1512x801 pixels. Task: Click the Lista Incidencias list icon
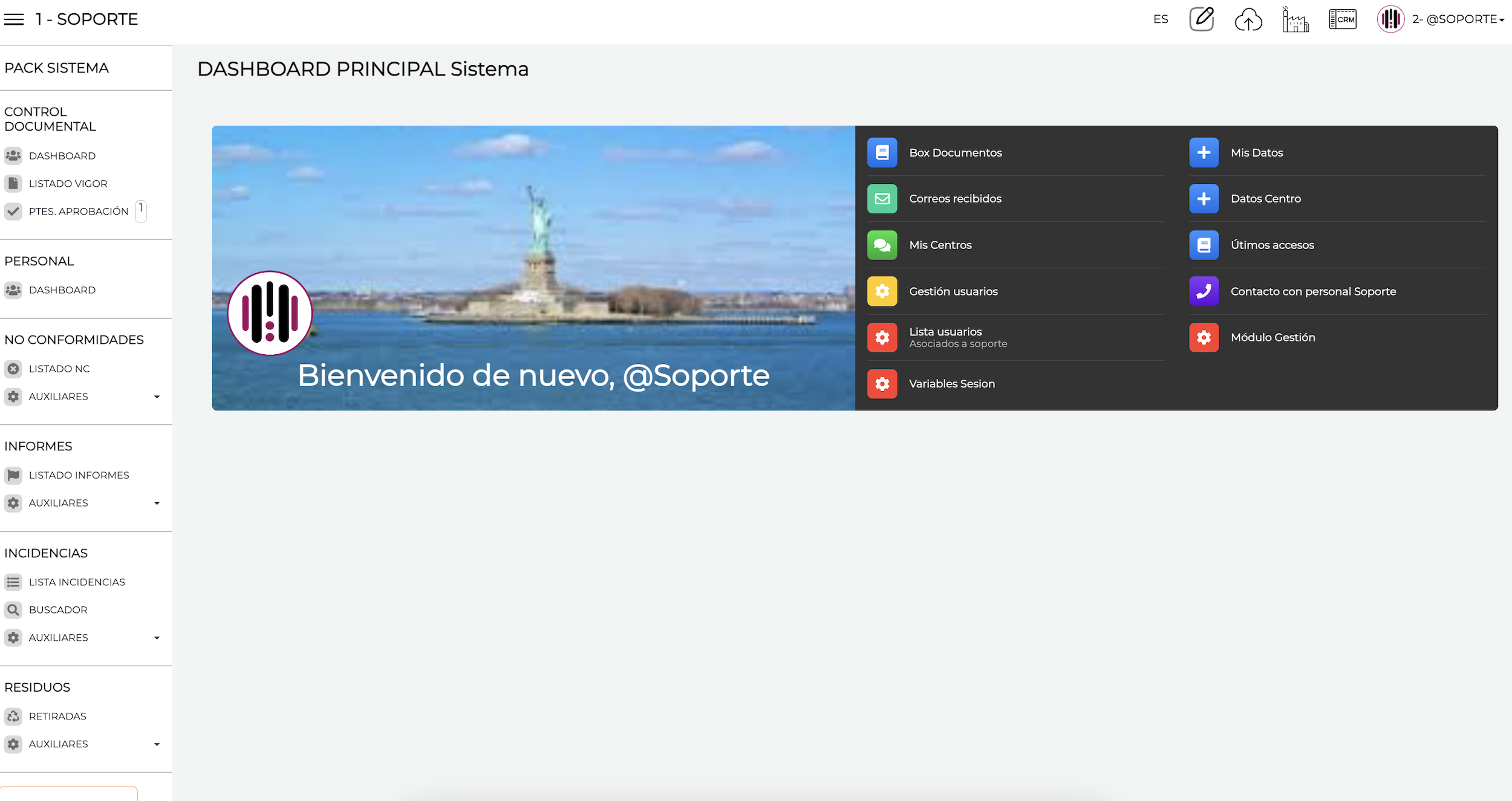click(13, 582)
